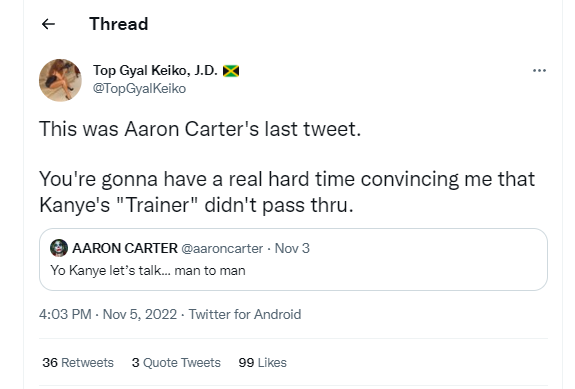View the 3 Quote Tweets list
The image size is (575, 389).
point(176,363)
